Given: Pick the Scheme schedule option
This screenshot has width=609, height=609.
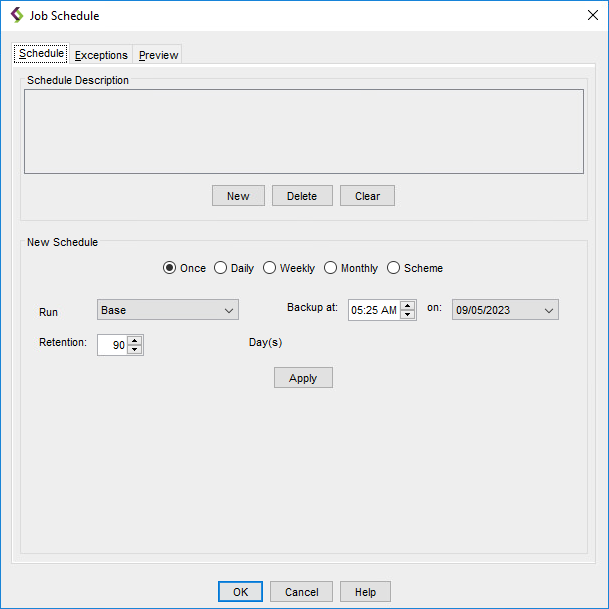Looking at the screenshot, I should (x=393, y=268).
